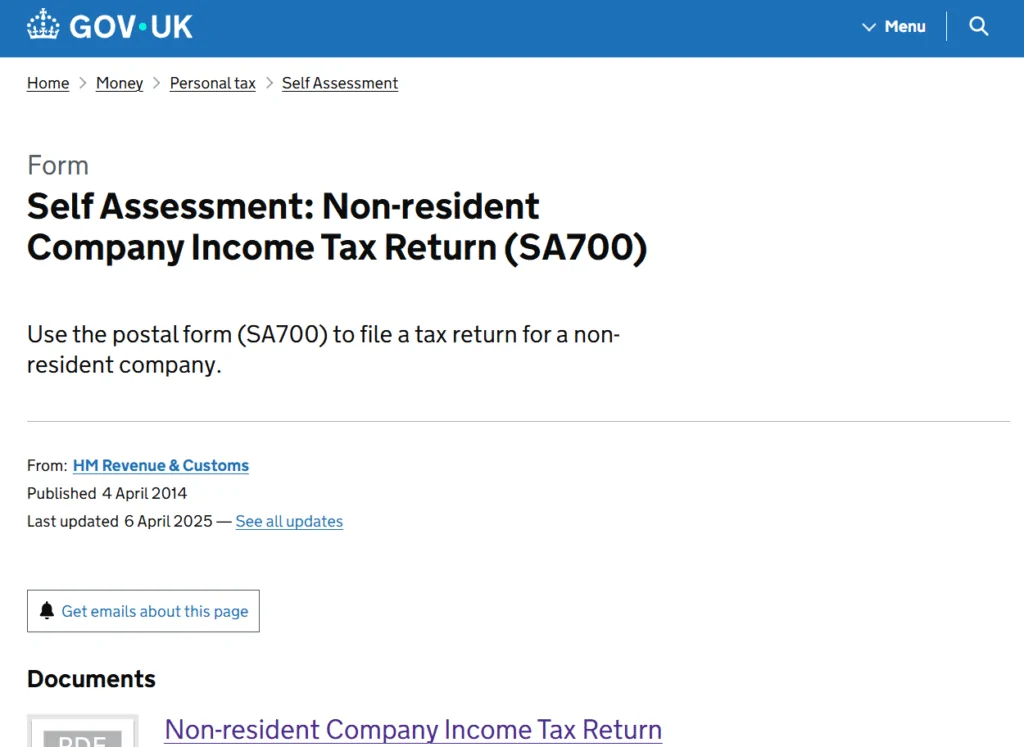The height and width of the screenshot is (747, 1024).
Task: Open the Menu item in the top bar
Action: [x=903, y=26]
